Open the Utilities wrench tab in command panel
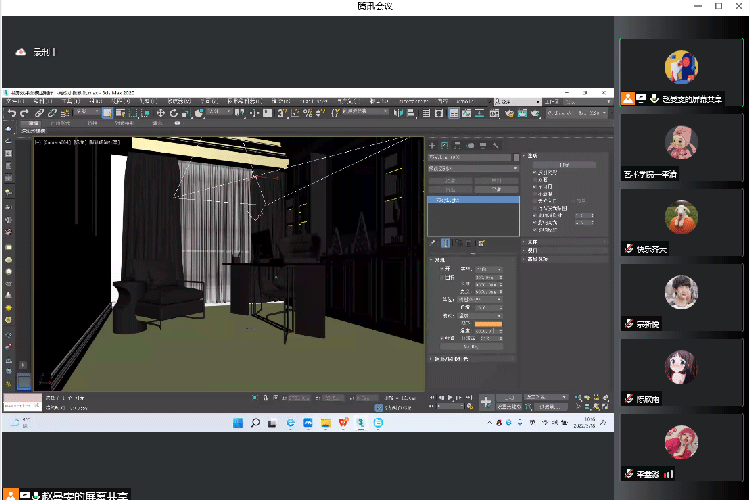This screenshot has height=500, width=750. click(497, 146)
